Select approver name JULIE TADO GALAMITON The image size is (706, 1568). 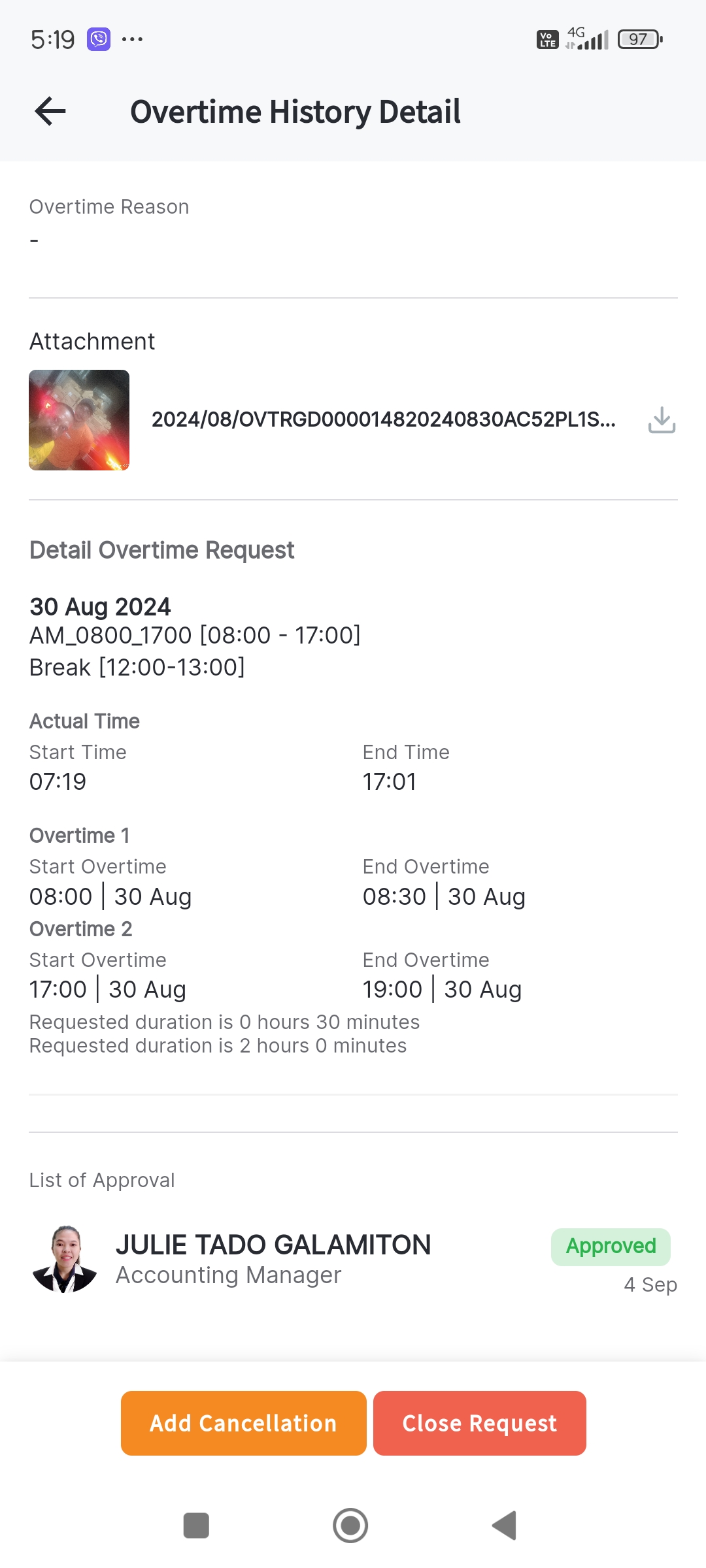tap(273, 1245)
